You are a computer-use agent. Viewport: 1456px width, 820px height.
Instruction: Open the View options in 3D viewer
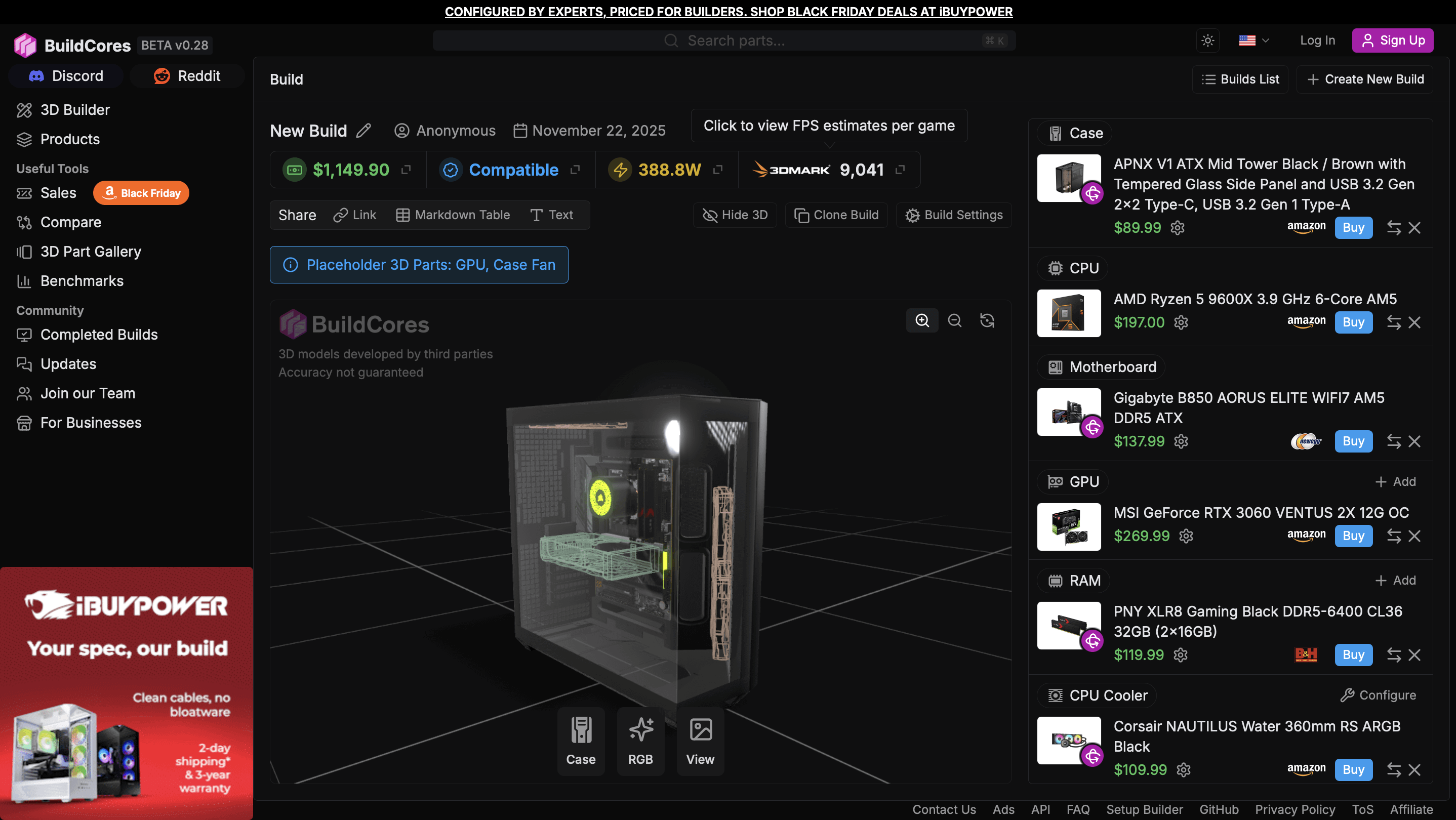[700, 741]
